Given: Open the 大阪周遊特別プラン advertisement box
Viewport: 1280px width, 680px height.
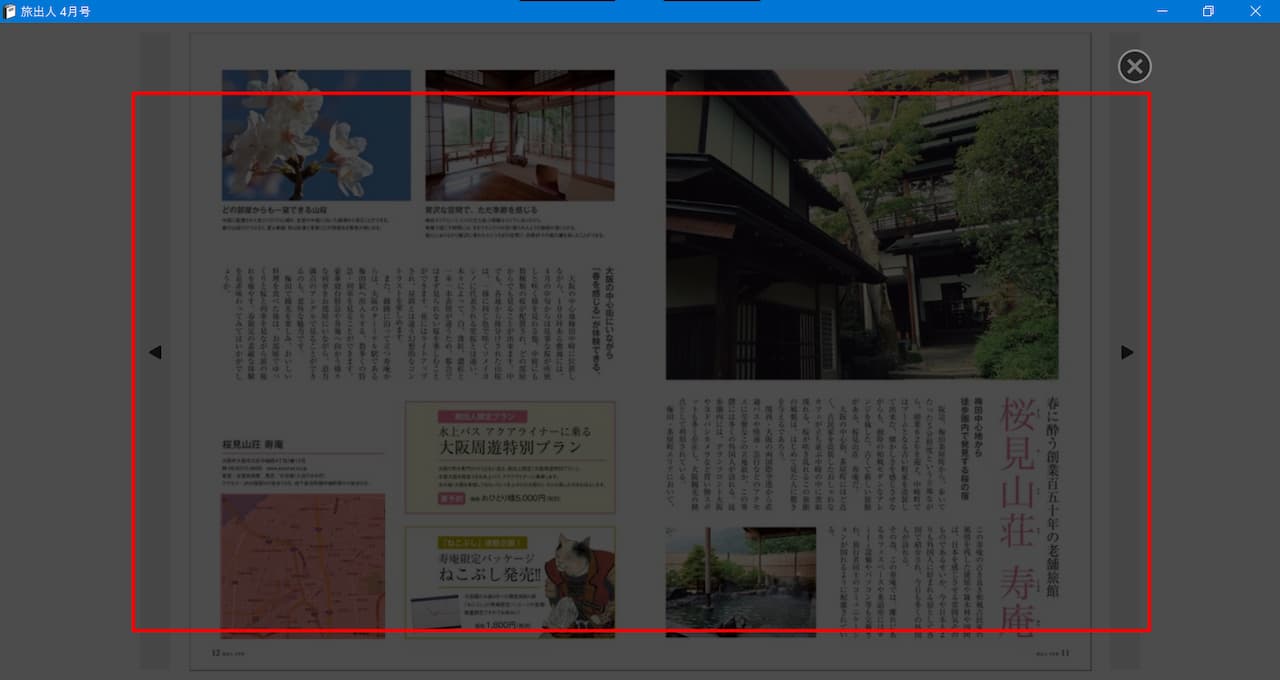Looking at the screenshot, I should tap(510, 455).
